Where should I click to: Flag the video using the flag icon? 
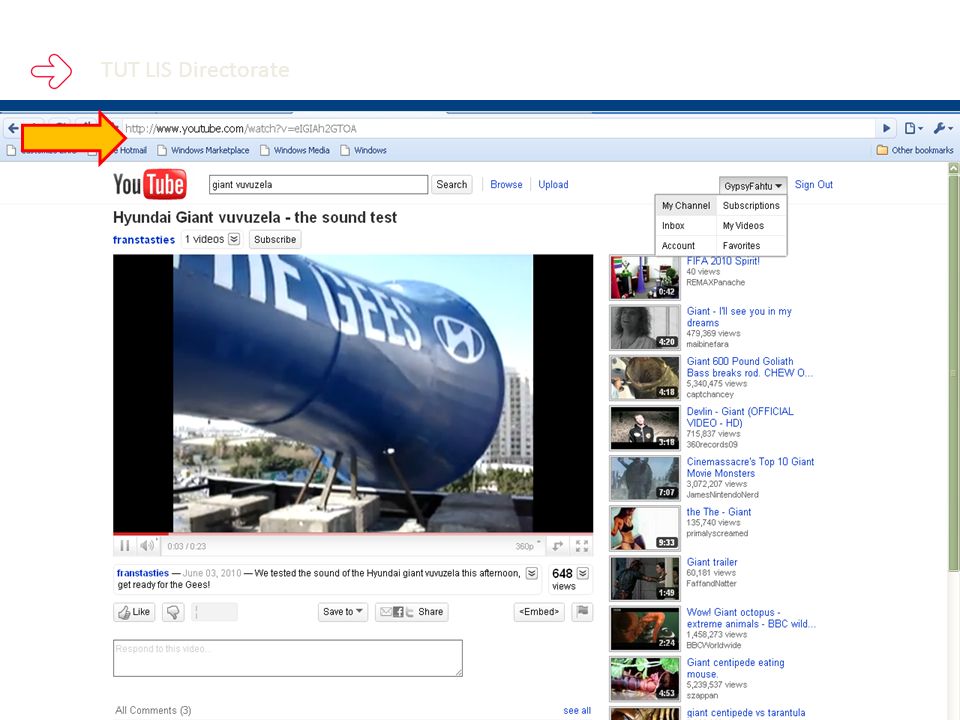[582, 611]
